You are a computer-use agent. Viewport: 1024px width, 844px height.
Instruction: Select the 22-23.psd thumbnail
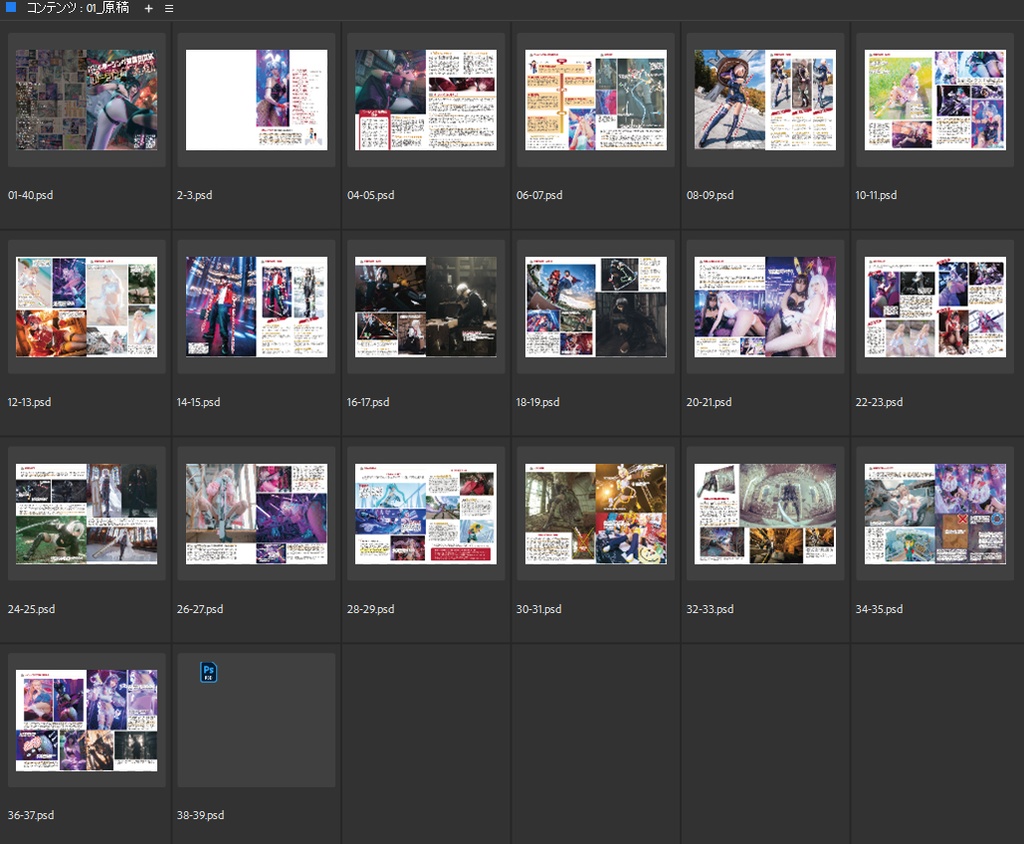(935, 307)
